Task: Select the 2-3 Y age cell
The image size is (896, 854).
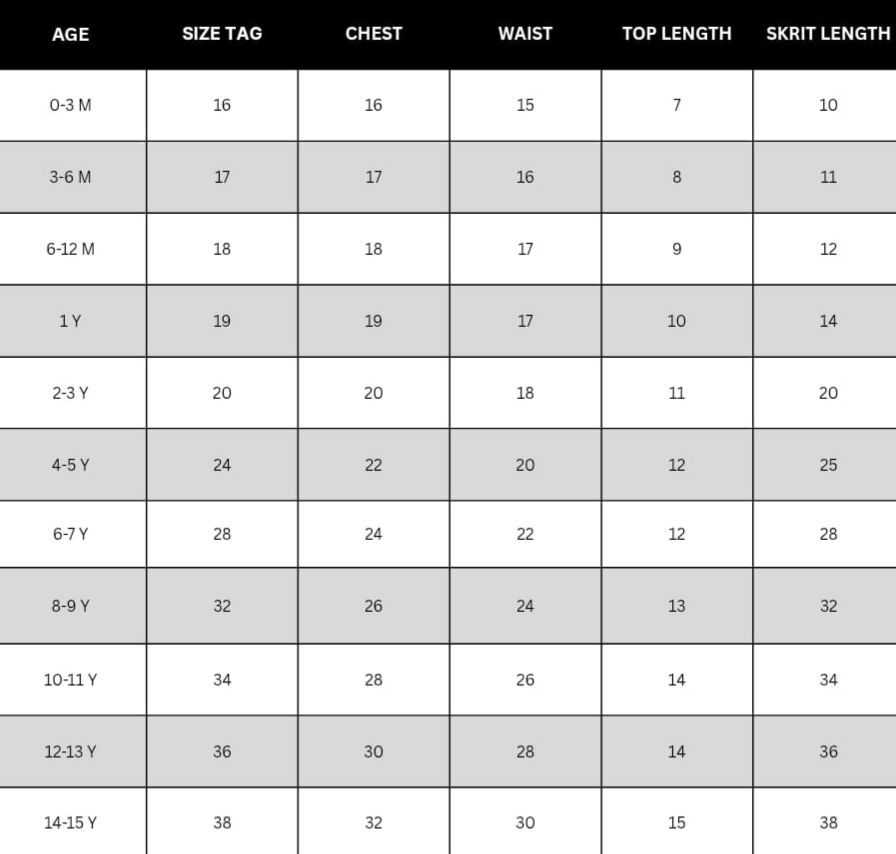Action: click(x=70, y=393)
